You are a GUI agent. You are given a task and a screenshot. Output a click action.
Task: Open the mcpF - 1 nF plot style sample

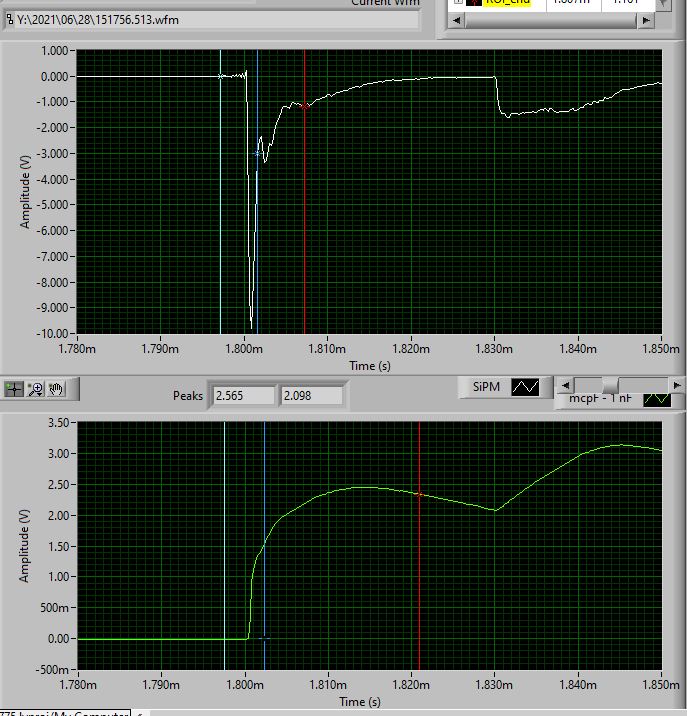point(657,400)
